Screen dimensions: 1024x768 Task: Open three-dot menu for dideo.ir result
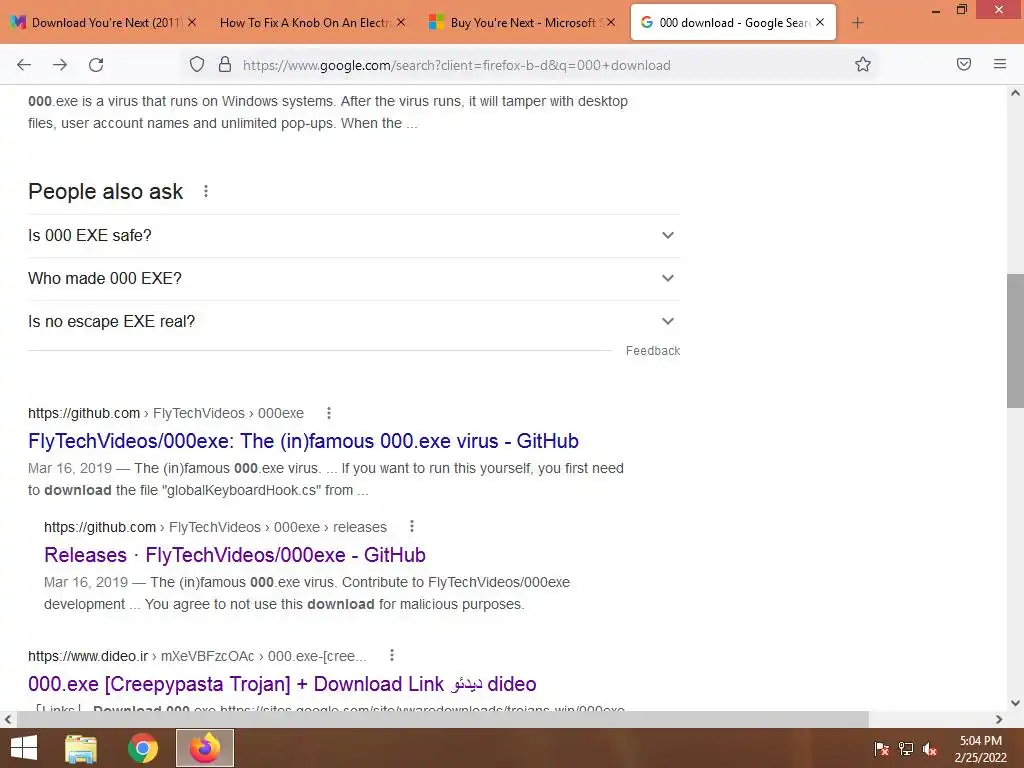pyautogui.click(x=392, y=655)
